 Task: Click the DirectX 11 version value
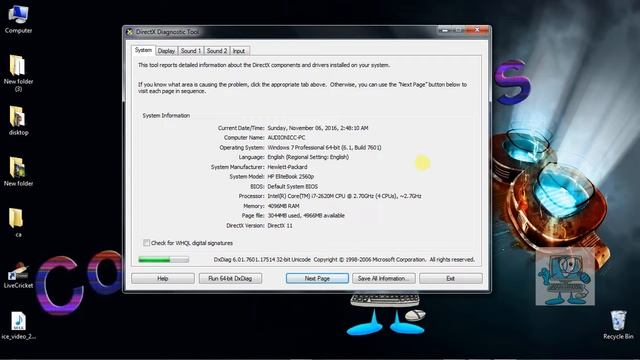(280, 225)
